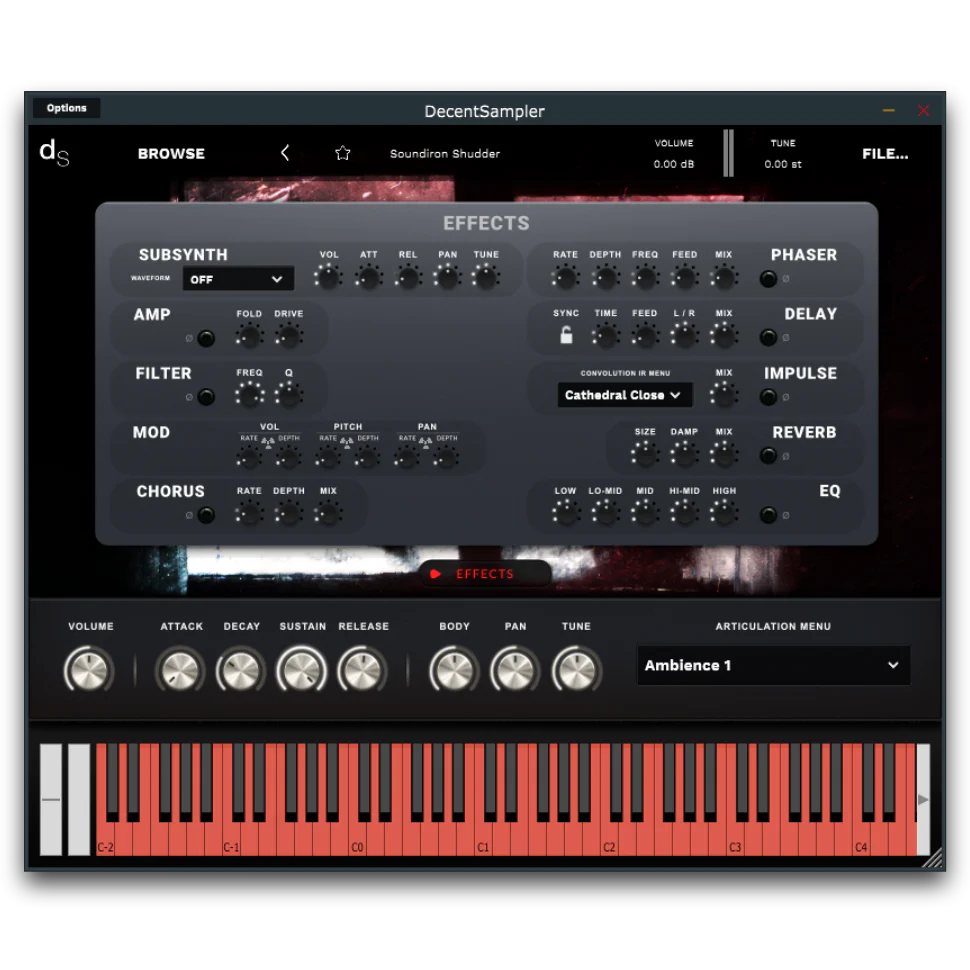Viewport: 970px width, 970px height.
Task: Click the keyboard scroll right arrow
Action: [x=923, y=799]
